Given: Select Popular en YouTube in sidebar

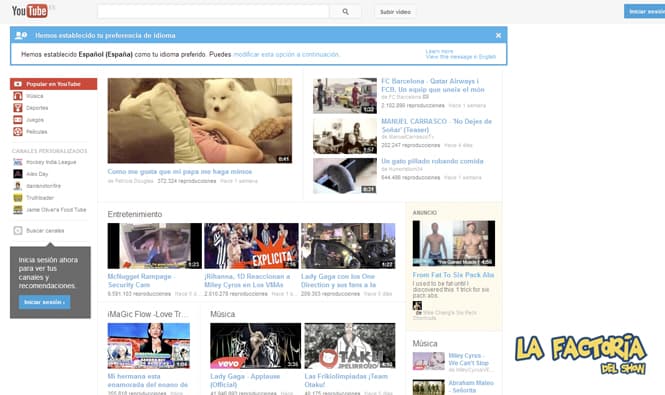Looking at the screenshot, I should (x=53, y=84).
